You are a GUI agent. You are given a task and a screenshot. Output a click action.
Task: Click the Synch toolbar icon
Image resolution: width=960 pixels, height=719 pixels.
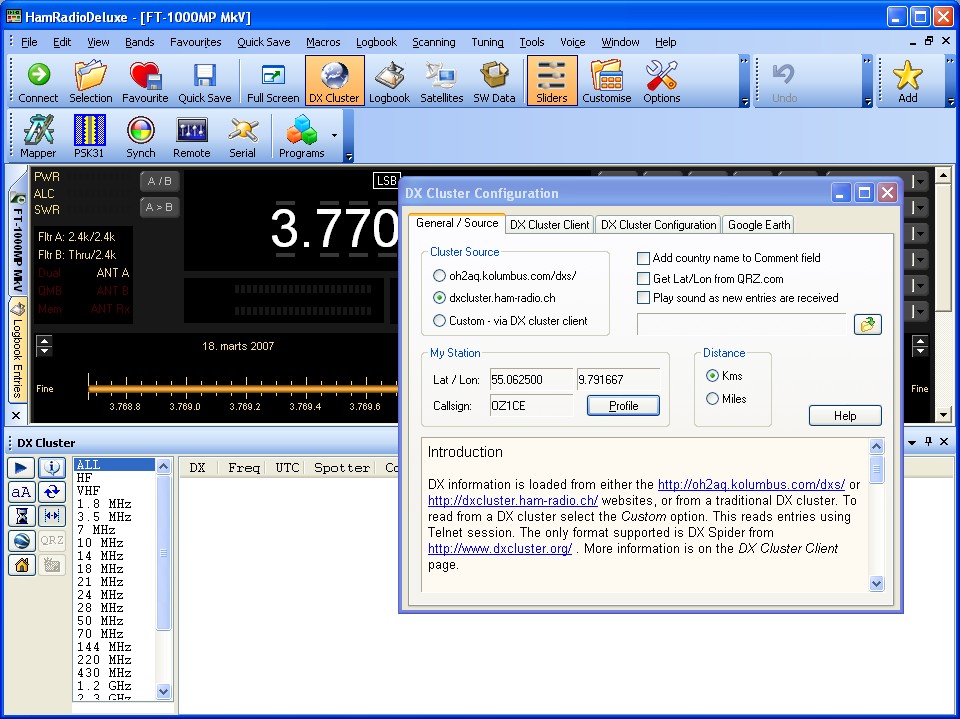[141, 137]
